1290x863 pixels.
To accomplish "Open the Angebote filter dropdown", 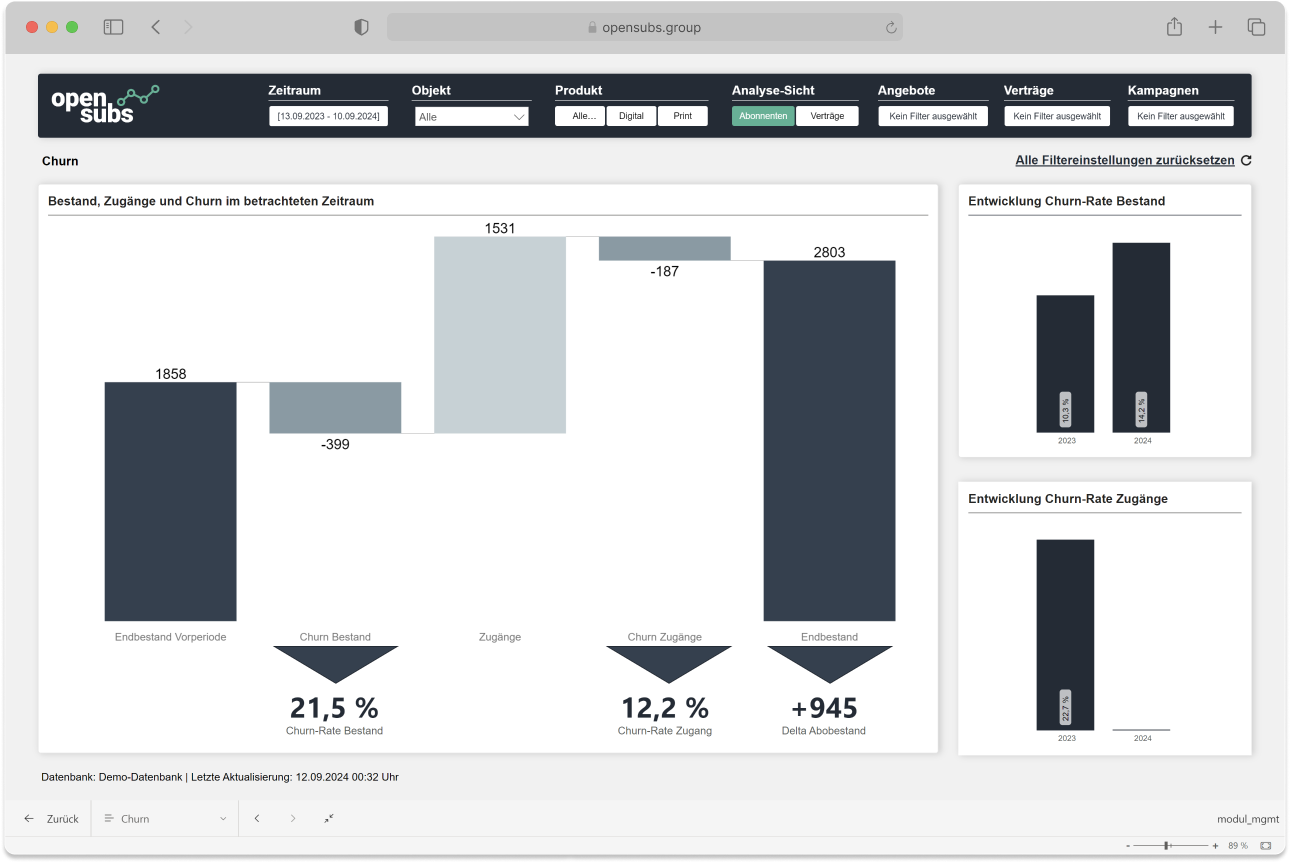I will click(932, 116).
